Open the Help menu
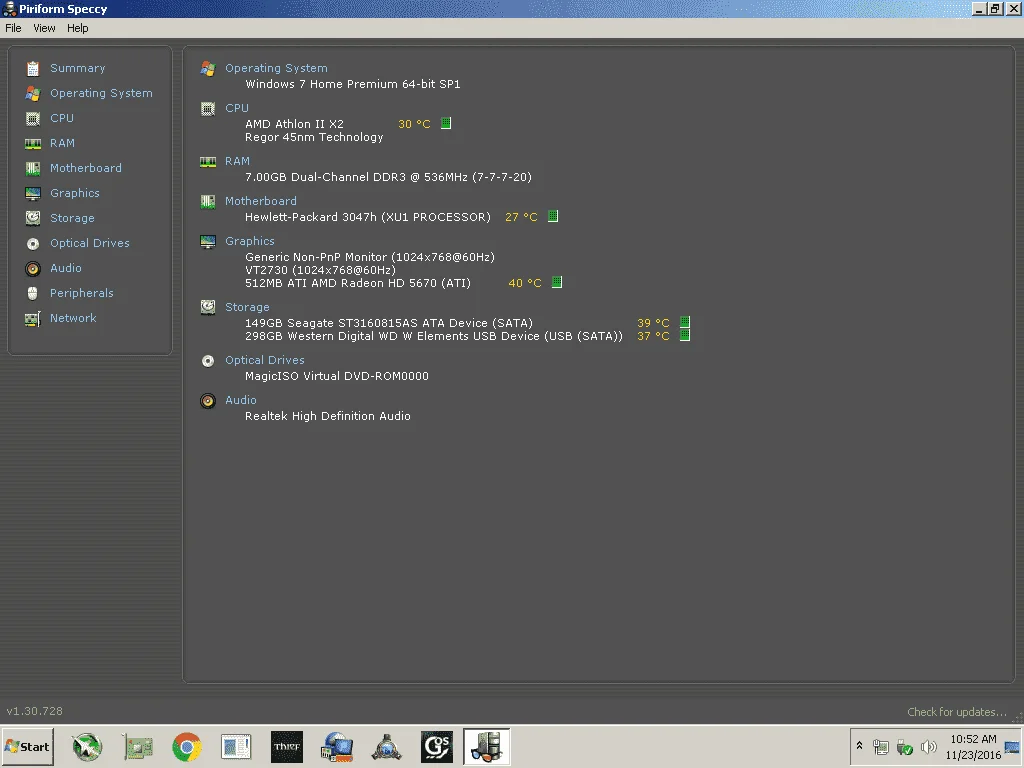This screenshot has width=1024, height=768. coord(77,28)
